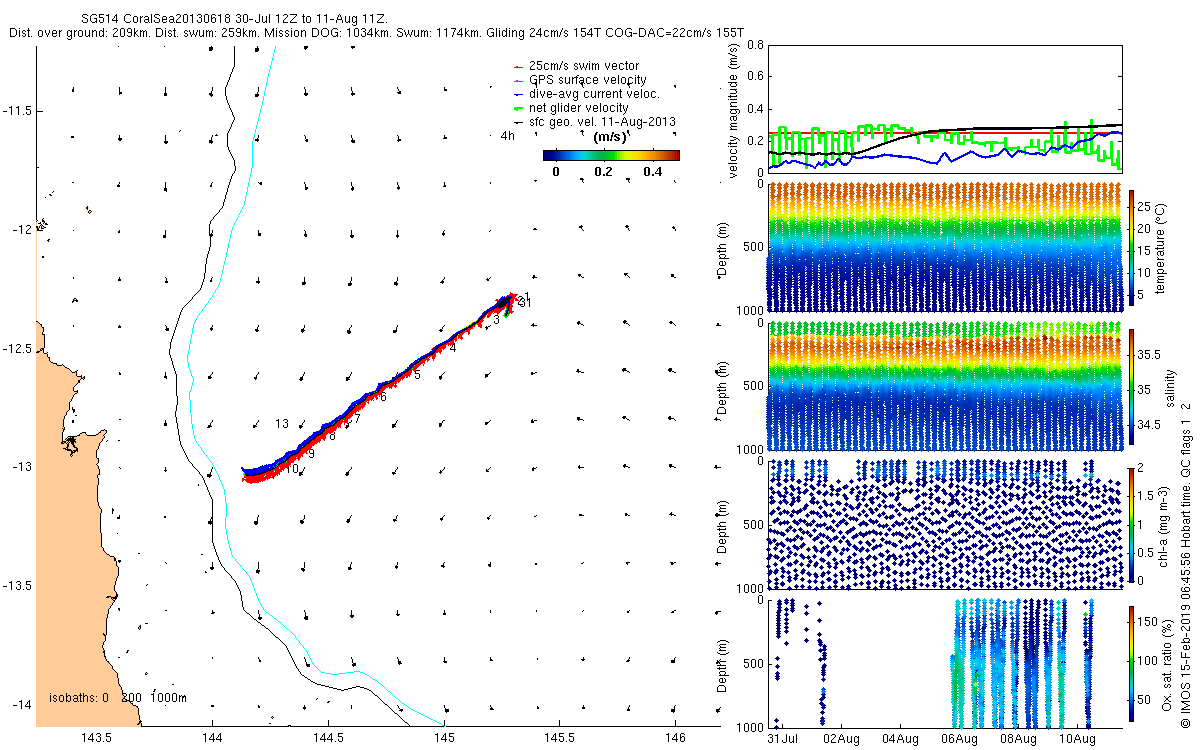Click the "0.6" tick on velocity magnitude axis

point(756,78)
